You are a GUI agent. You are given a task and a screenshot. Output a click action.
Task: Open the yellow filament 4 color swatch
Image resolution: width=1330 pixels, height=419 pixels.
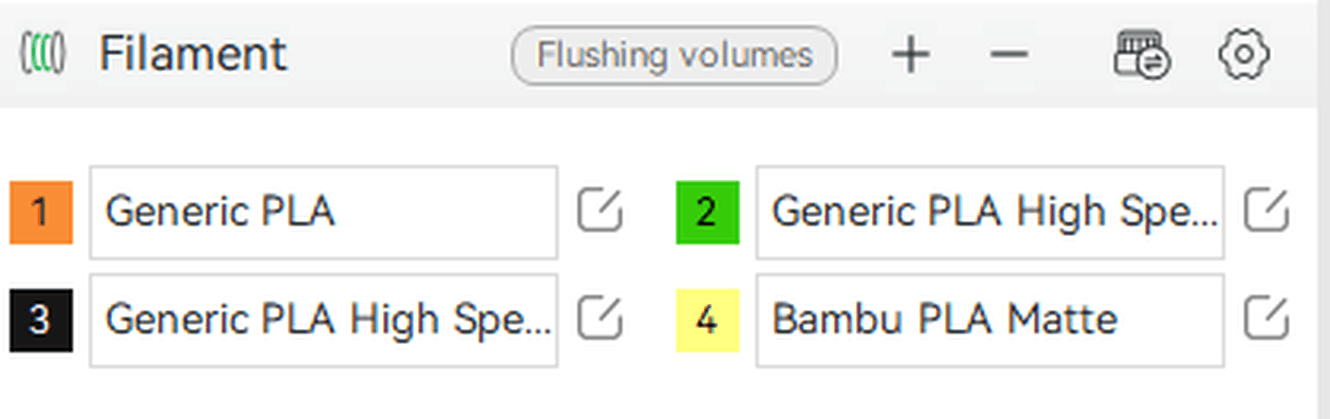click(707, 320)
